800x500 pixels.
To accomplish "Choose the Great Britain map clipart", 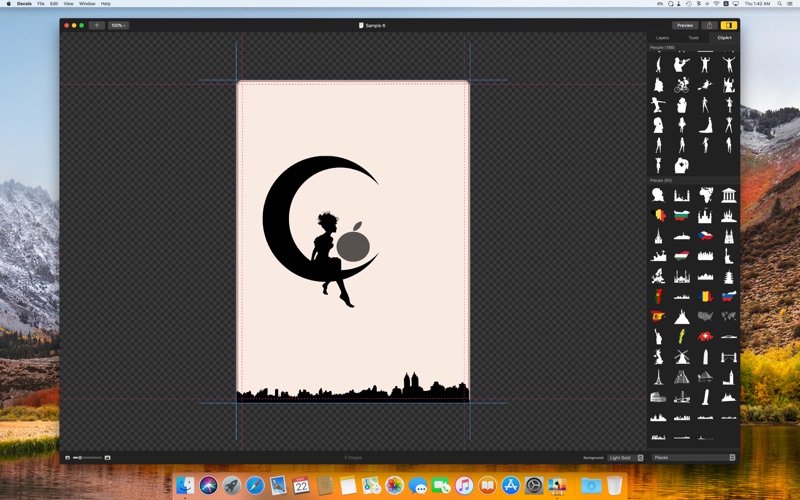I will (658, 356).
